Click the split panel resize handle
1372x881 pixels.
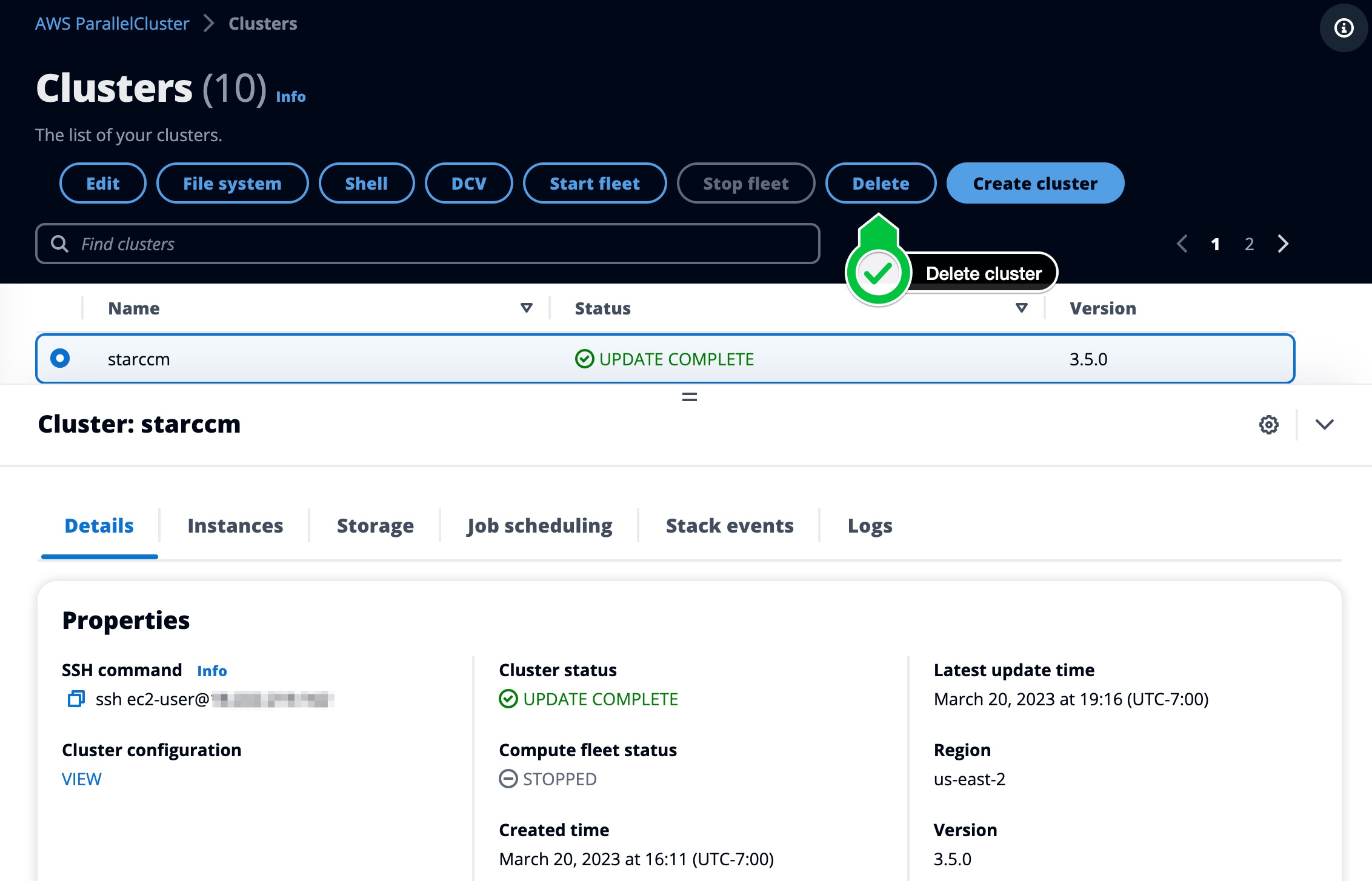pyautogui.click(x=689, y=397)
